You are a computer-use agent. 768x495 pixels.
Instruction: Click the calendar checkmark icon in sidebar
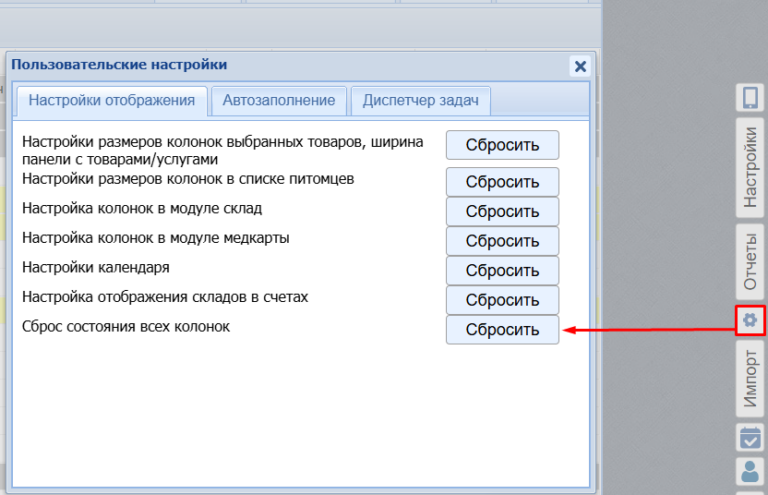750,436
